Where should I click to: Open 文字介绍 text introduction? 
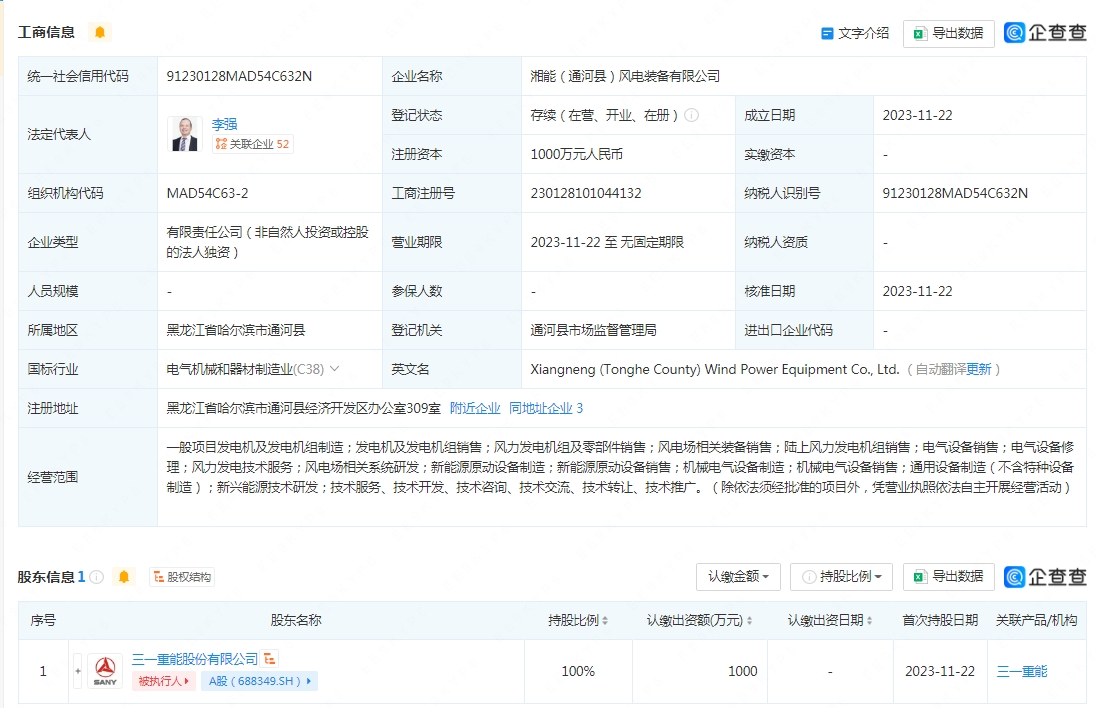pos(855,33)
